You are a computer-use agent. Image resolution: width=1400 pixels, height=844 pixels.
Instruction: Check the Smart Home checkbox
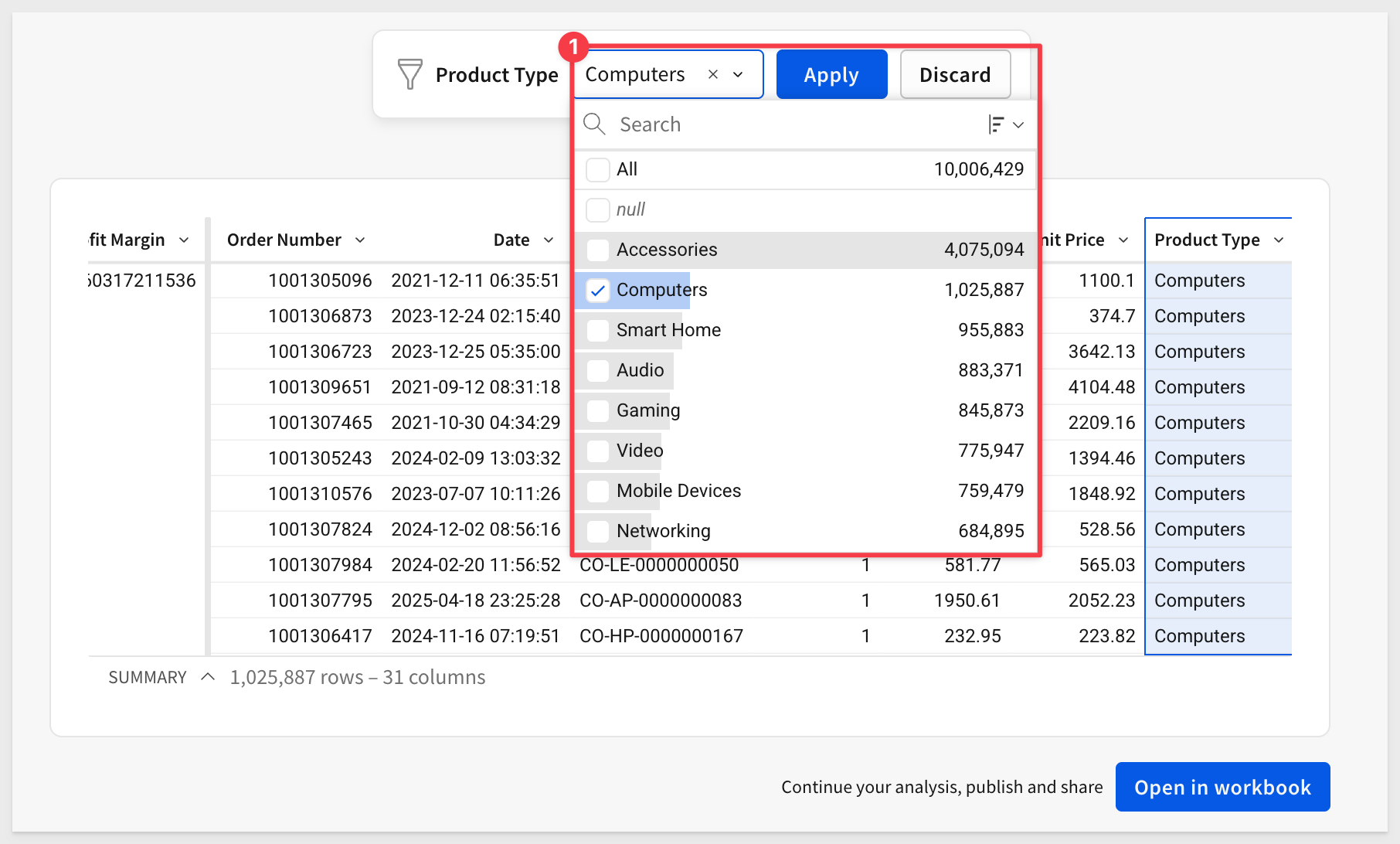tap(598, 330)
